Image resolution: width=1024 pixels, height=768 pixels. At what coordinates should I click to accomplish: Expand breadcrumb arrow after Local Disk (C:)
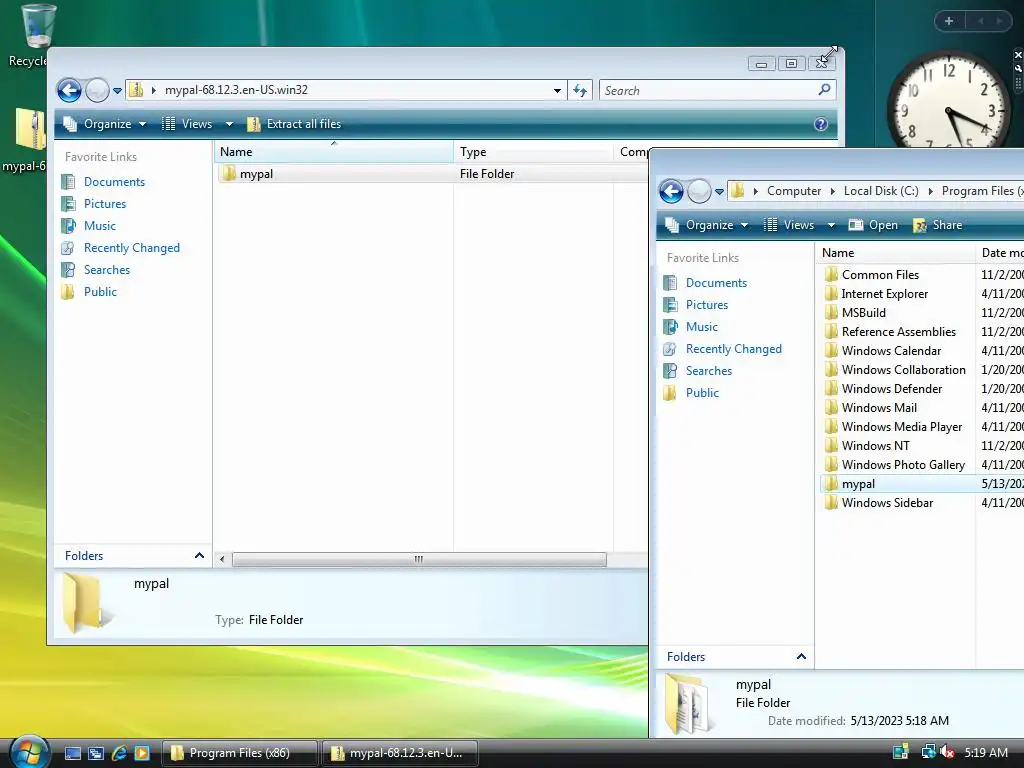(x=930, y=191)
